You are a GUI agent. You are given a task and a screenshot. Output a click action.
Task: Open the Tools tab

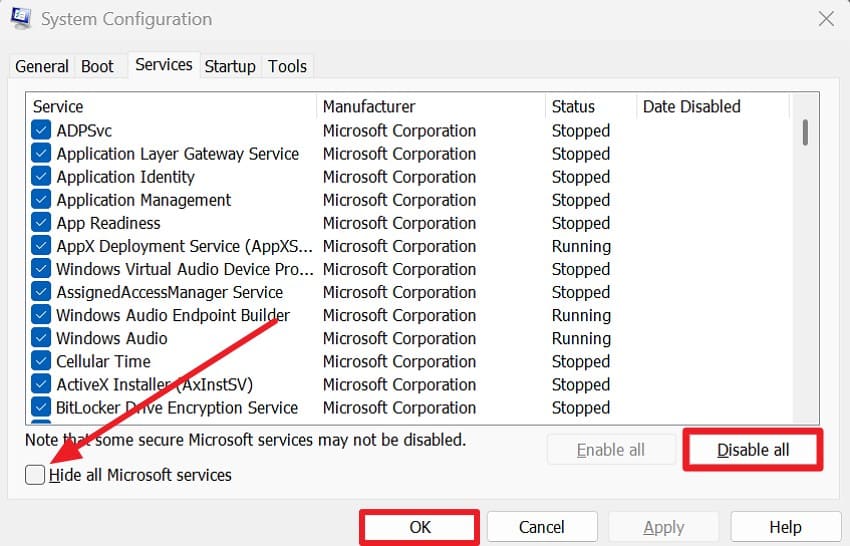(x=287, y=66)
